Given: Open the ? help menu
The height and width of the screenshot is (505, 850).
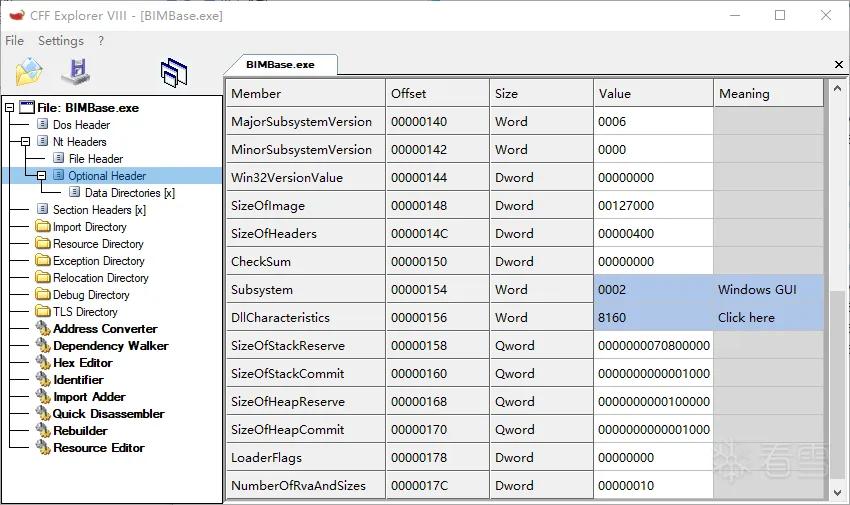Looking at the screenshot, I should [101, 41].
